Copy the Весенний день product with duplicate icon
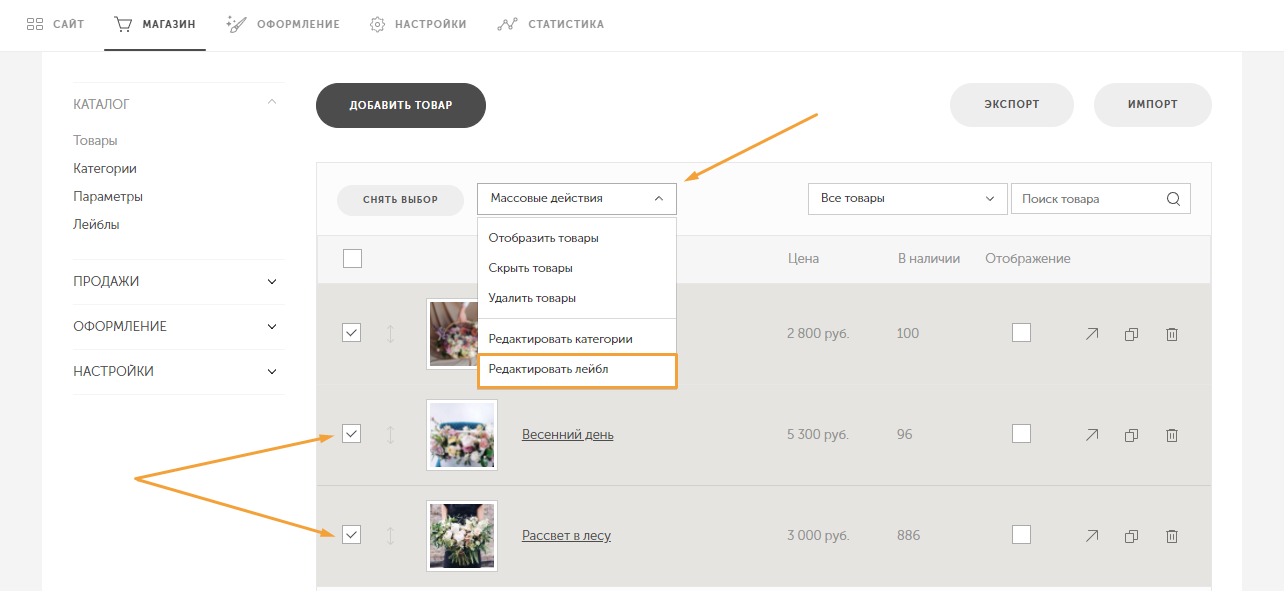 (x=1132, y=435)
